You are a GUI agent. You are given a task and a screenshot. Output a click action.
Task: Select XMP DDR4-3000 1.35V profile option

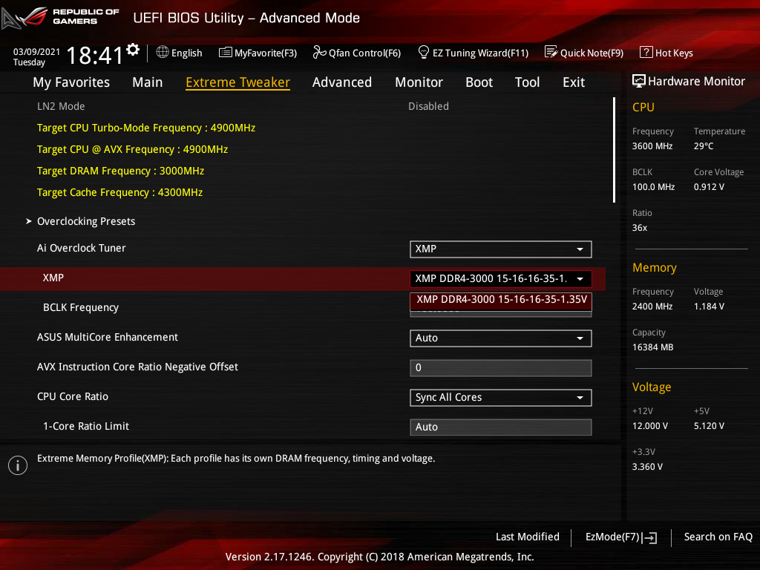[501, 300]
